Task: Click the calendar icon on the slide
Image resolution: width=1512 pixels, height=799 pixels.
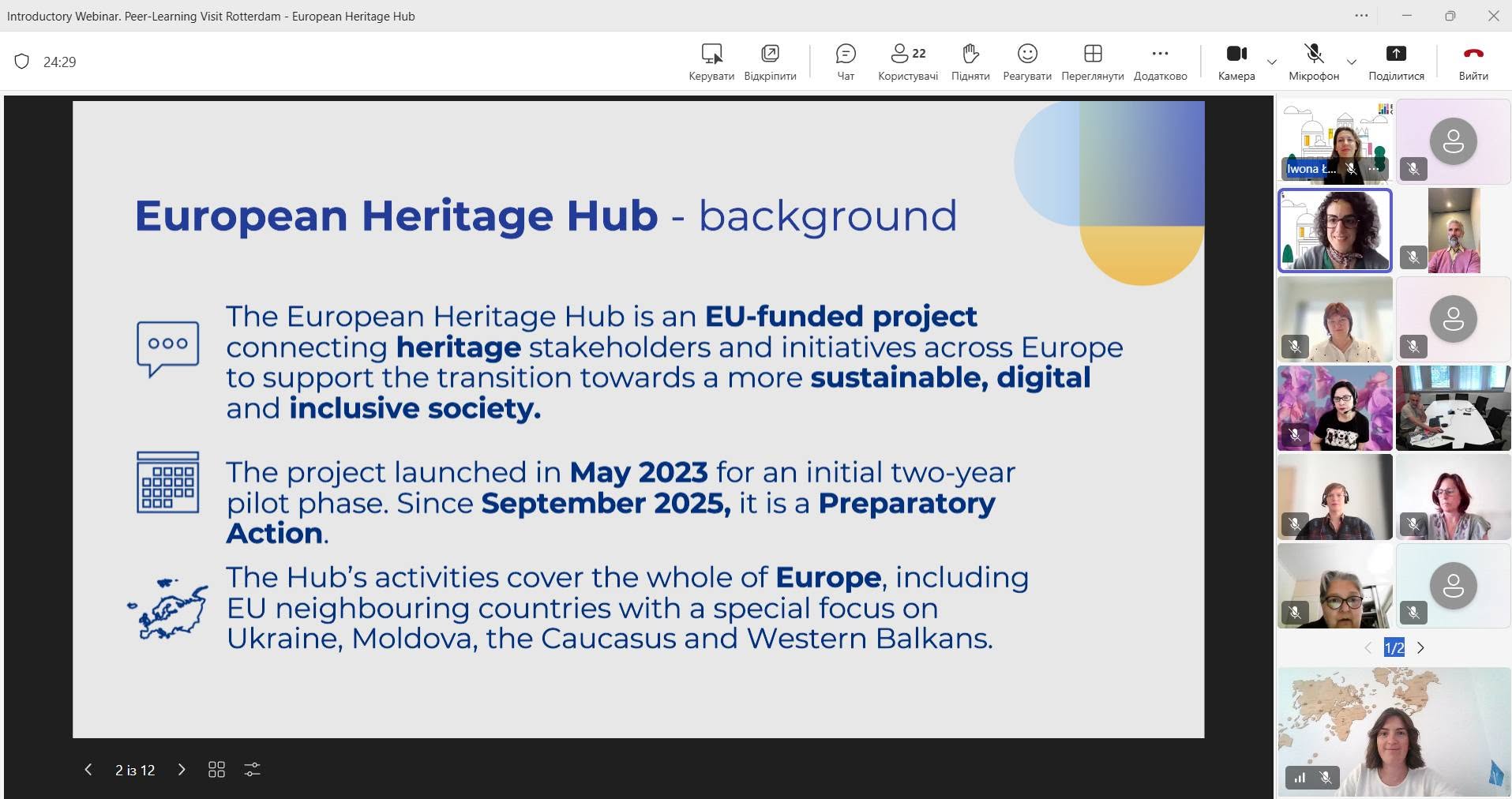Action: [x=167, y=482]
